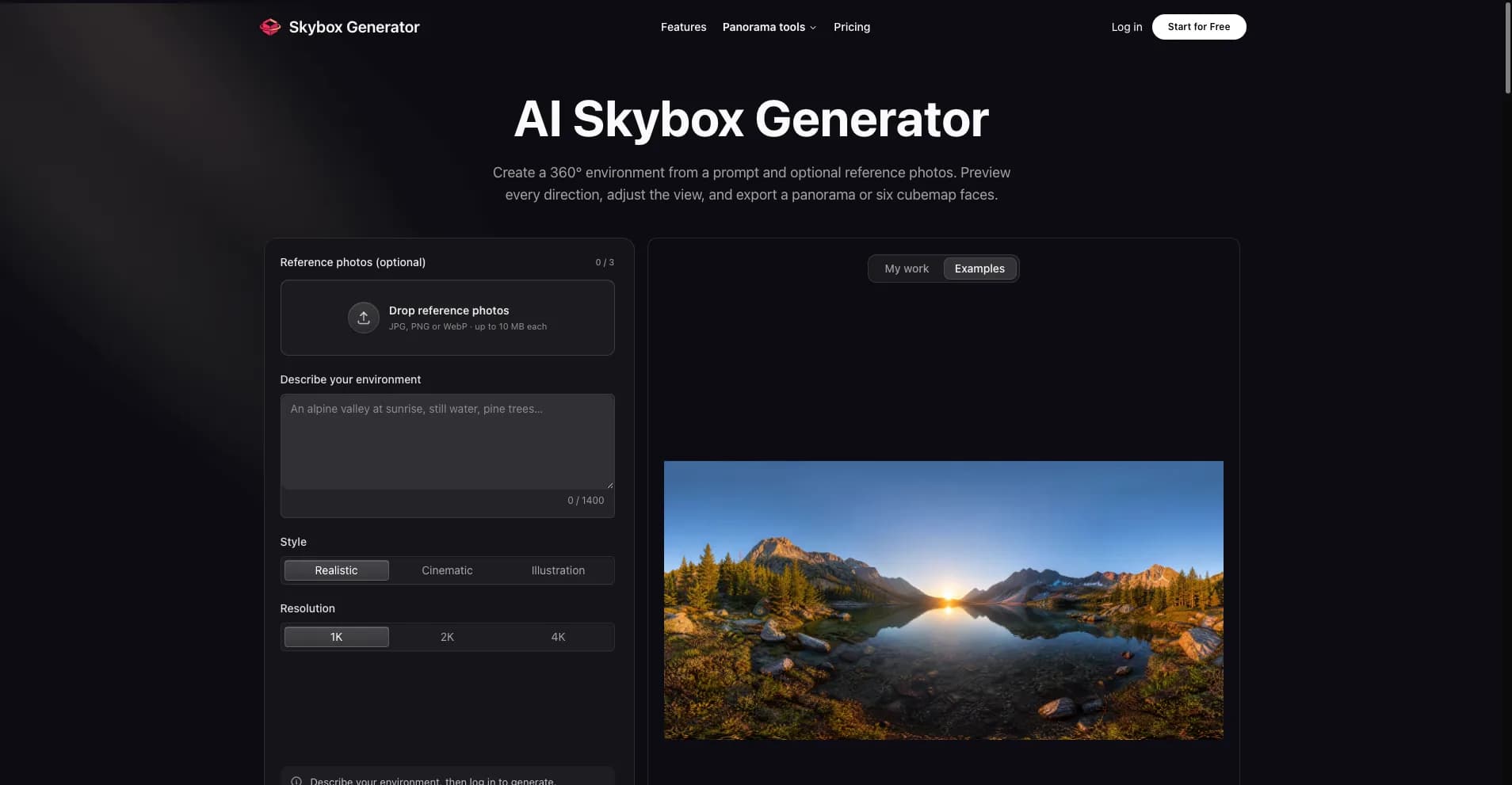Switch to the My work tab

[x=907, y=269]
